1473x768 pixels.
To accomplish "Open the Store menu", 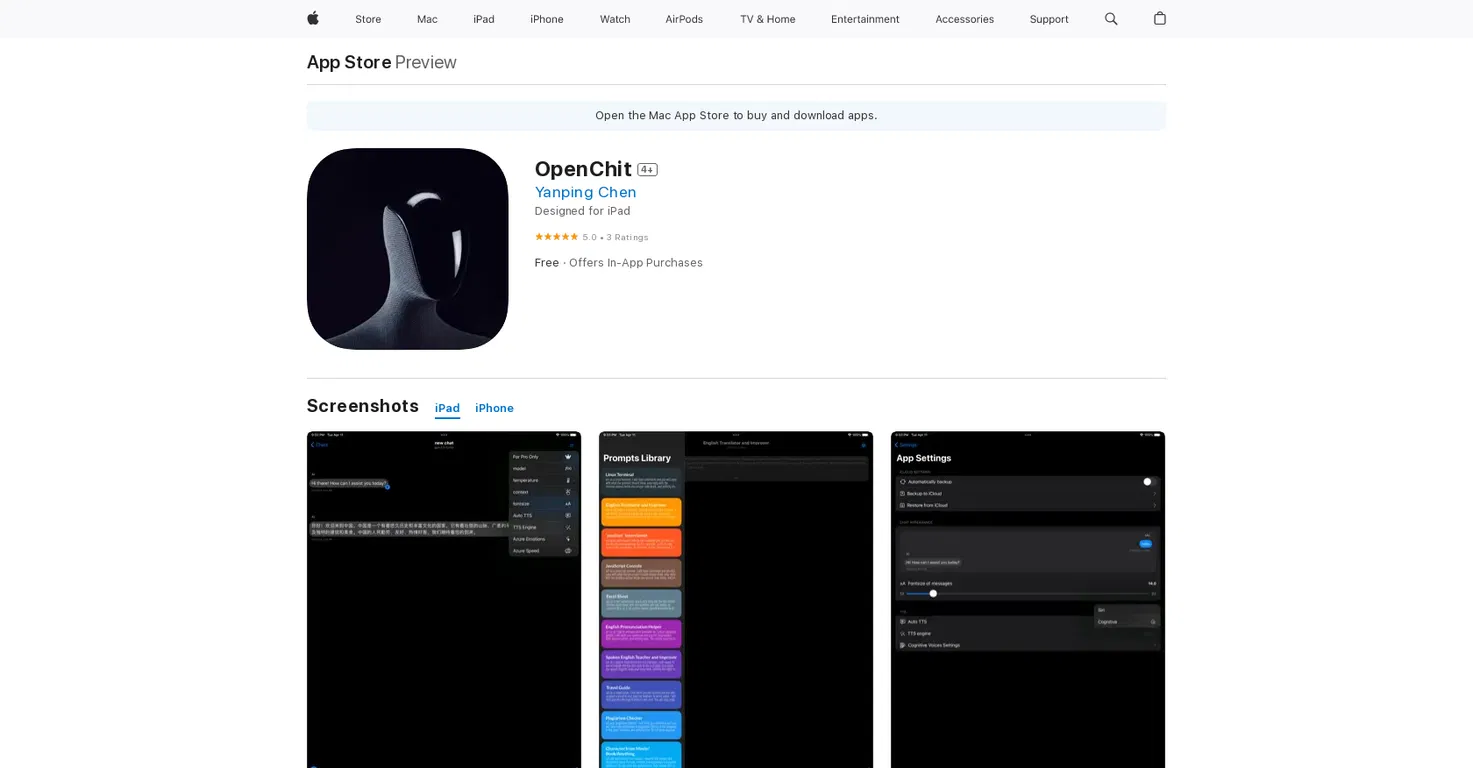I will [368, 19].
